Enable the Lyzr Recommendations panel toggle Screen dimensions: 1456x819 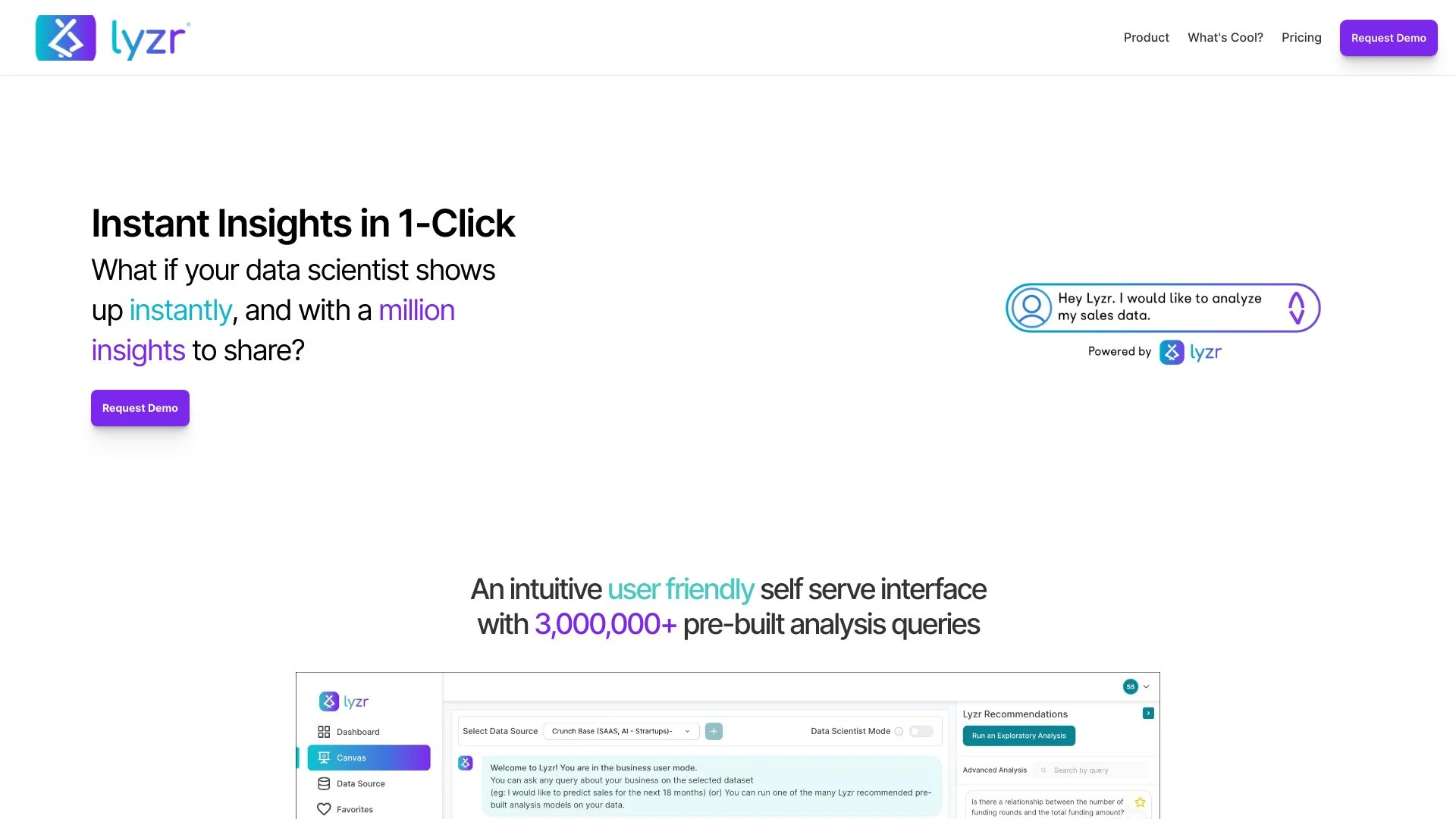1148,713
